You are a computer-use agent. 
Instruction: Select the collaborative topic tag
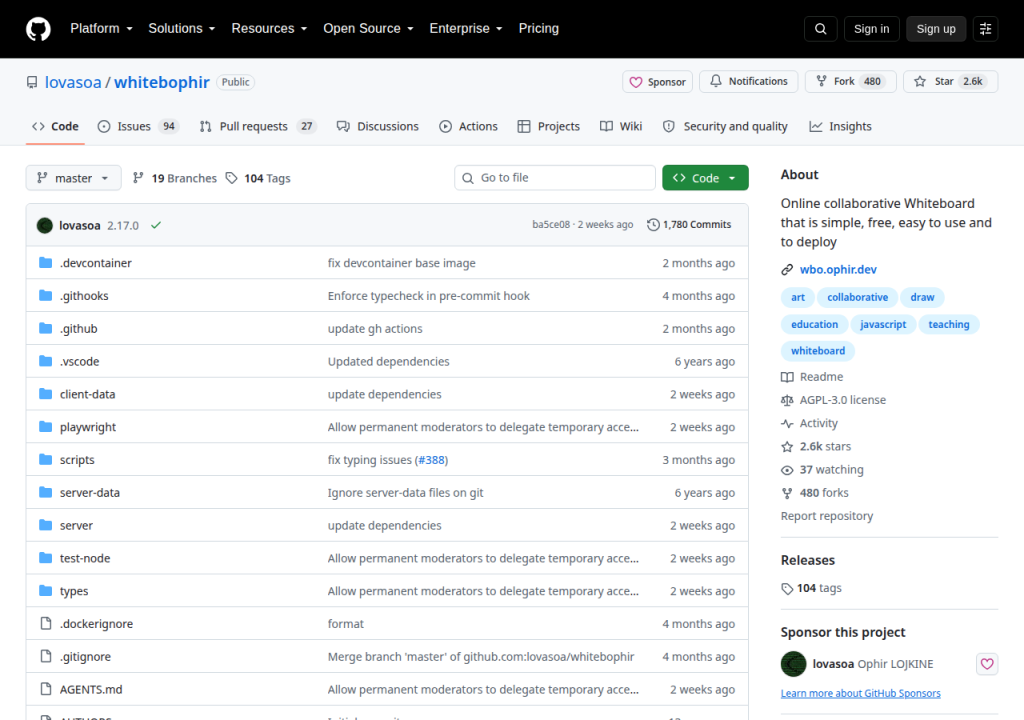857,297
